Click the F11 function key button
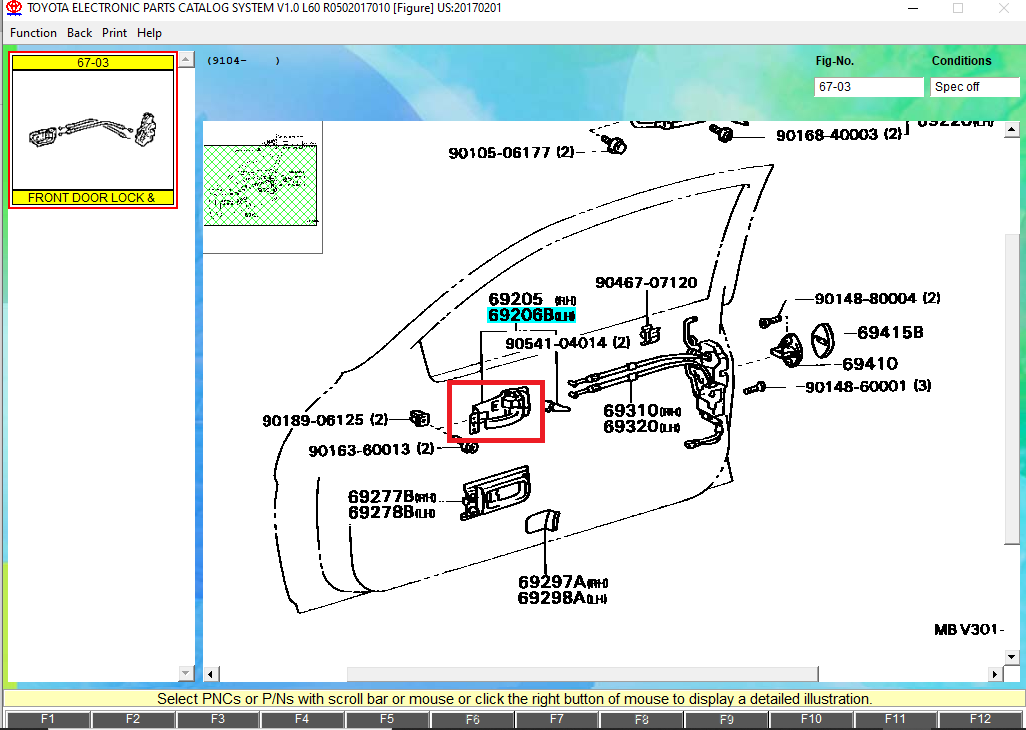 [896, 720]
